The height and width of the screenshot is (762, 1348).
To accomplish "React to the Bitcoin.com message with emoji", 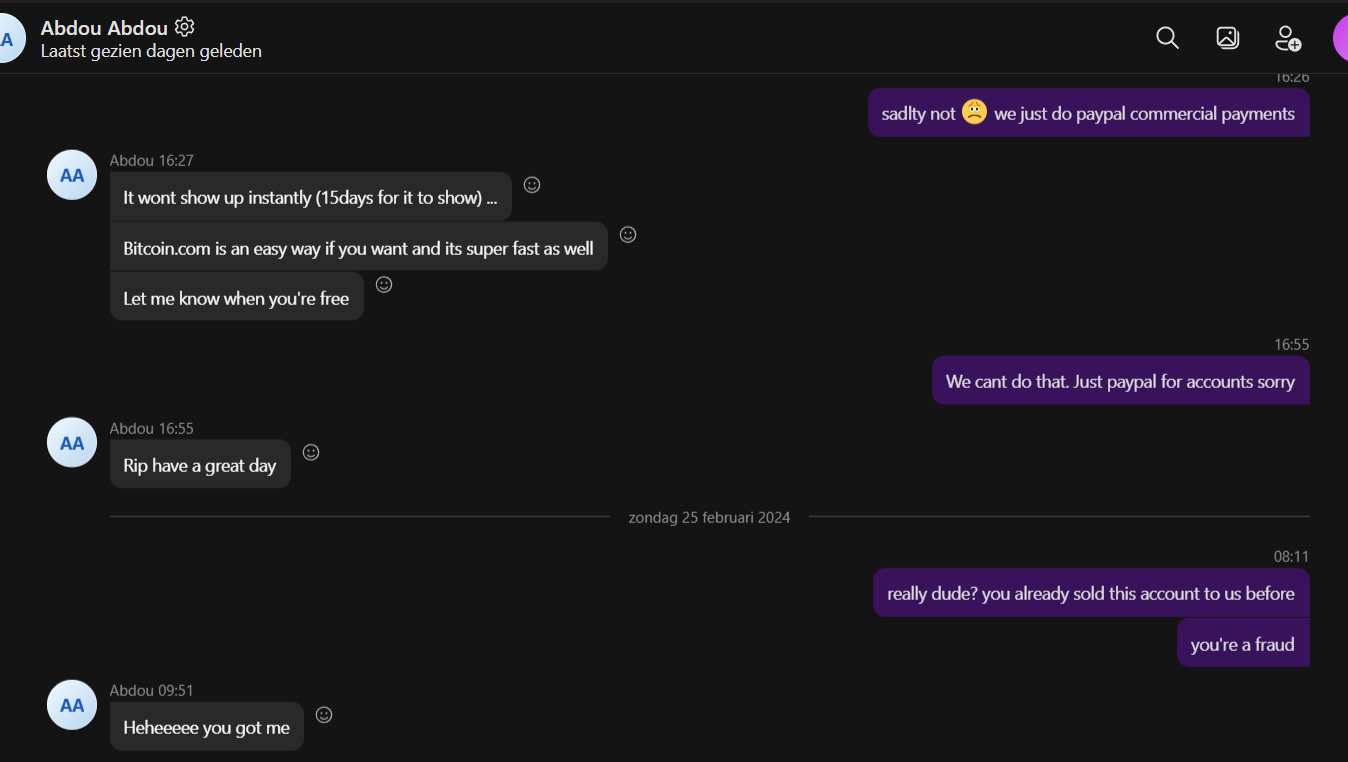I will [x=628, y=235].
